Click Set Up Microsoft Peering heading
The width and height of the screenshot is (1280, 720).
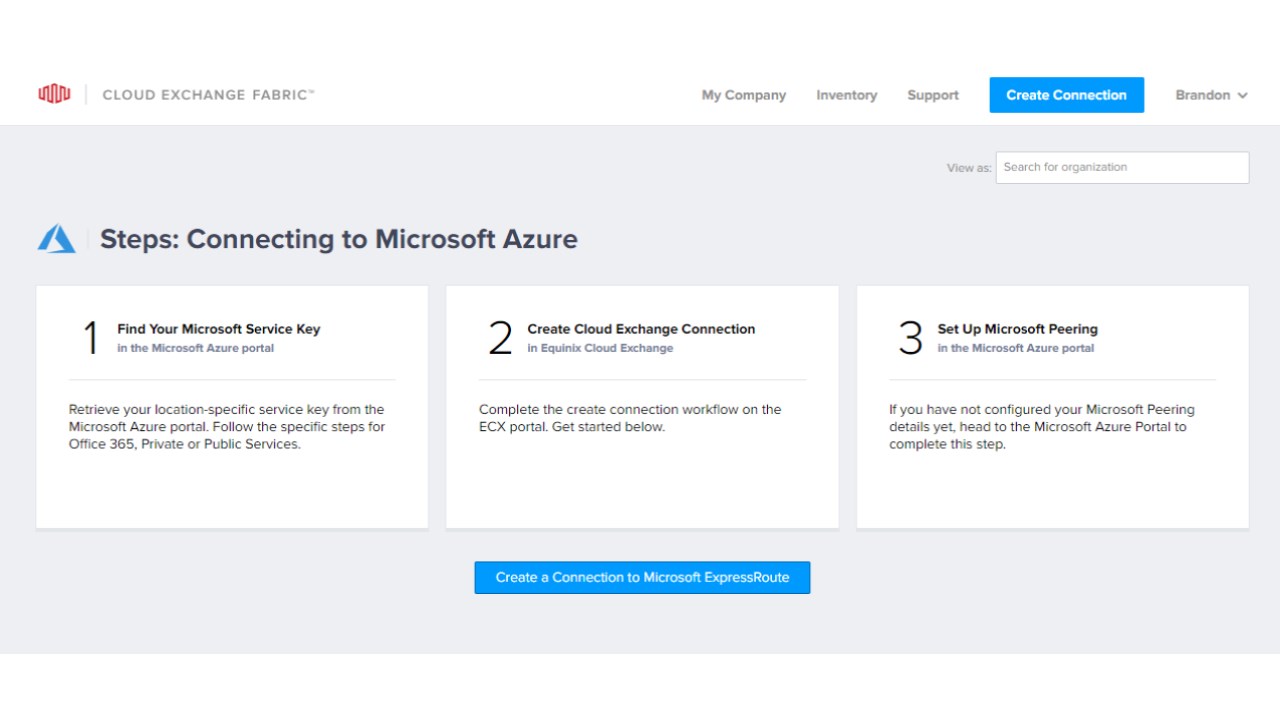1017,329
